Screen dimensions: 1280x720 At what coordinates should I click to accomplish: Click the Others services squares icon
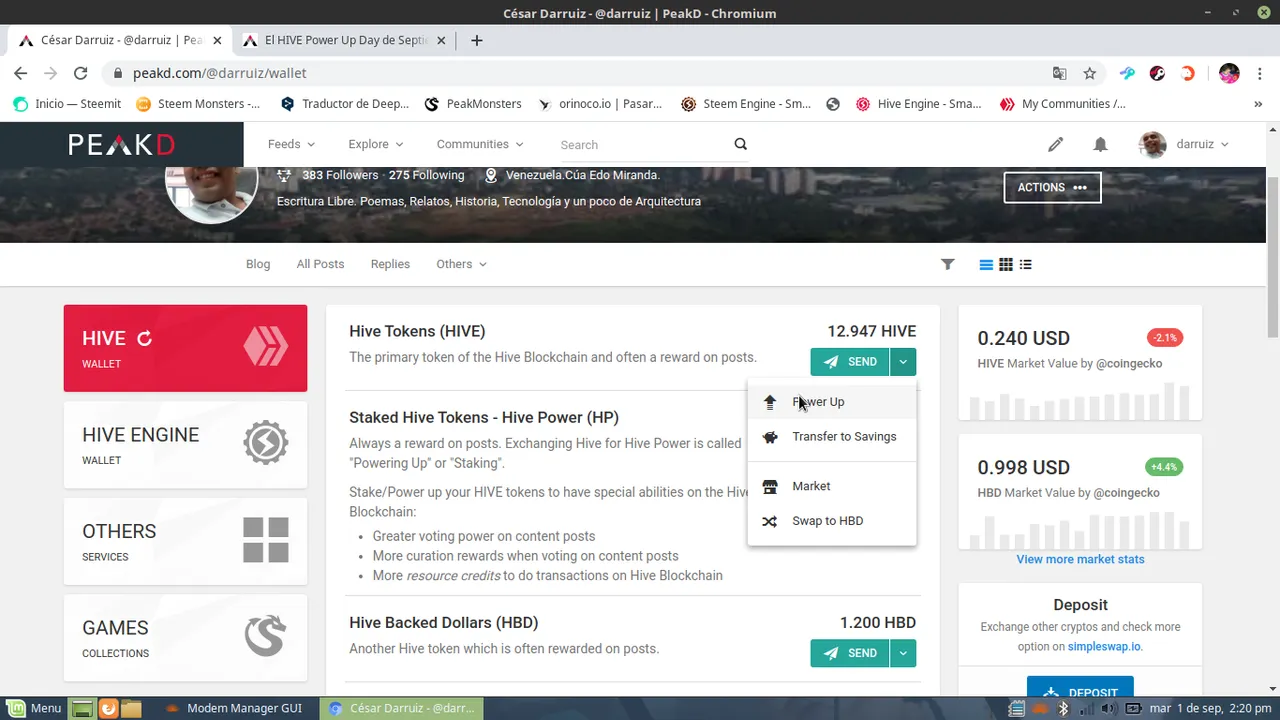pos(265,540)
